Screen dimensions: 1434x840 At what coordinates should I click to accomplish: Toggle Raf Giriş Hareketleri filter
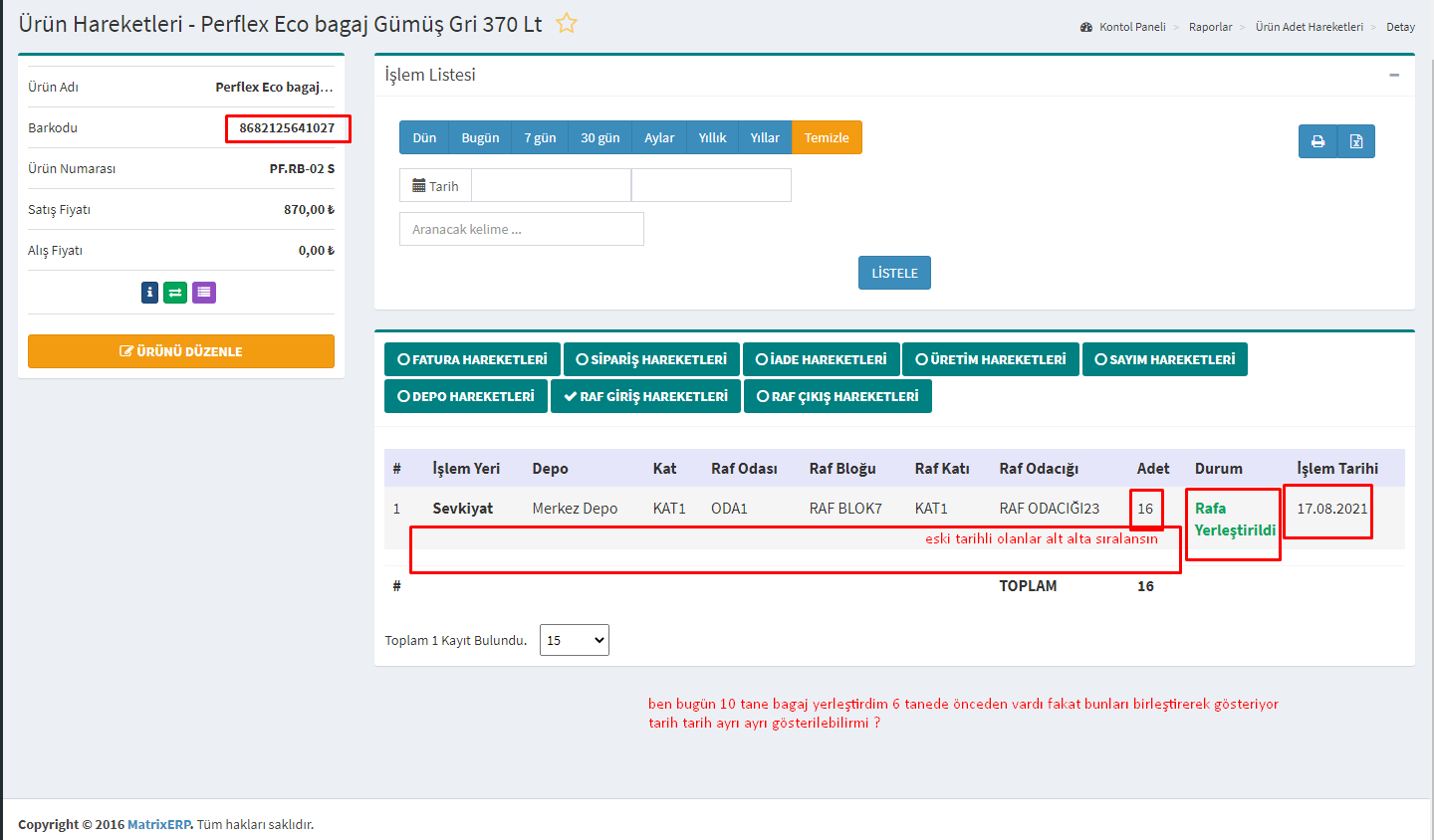click(645, 396)
